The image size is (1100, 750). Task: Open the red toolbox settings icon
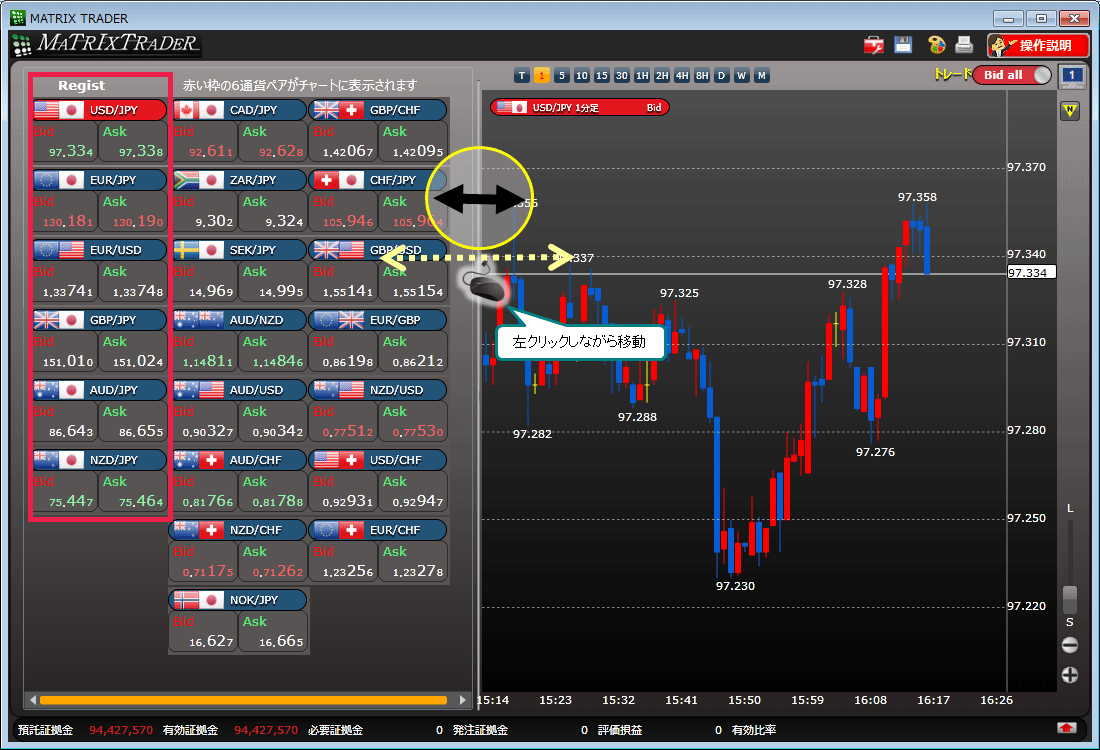(873, 46)
